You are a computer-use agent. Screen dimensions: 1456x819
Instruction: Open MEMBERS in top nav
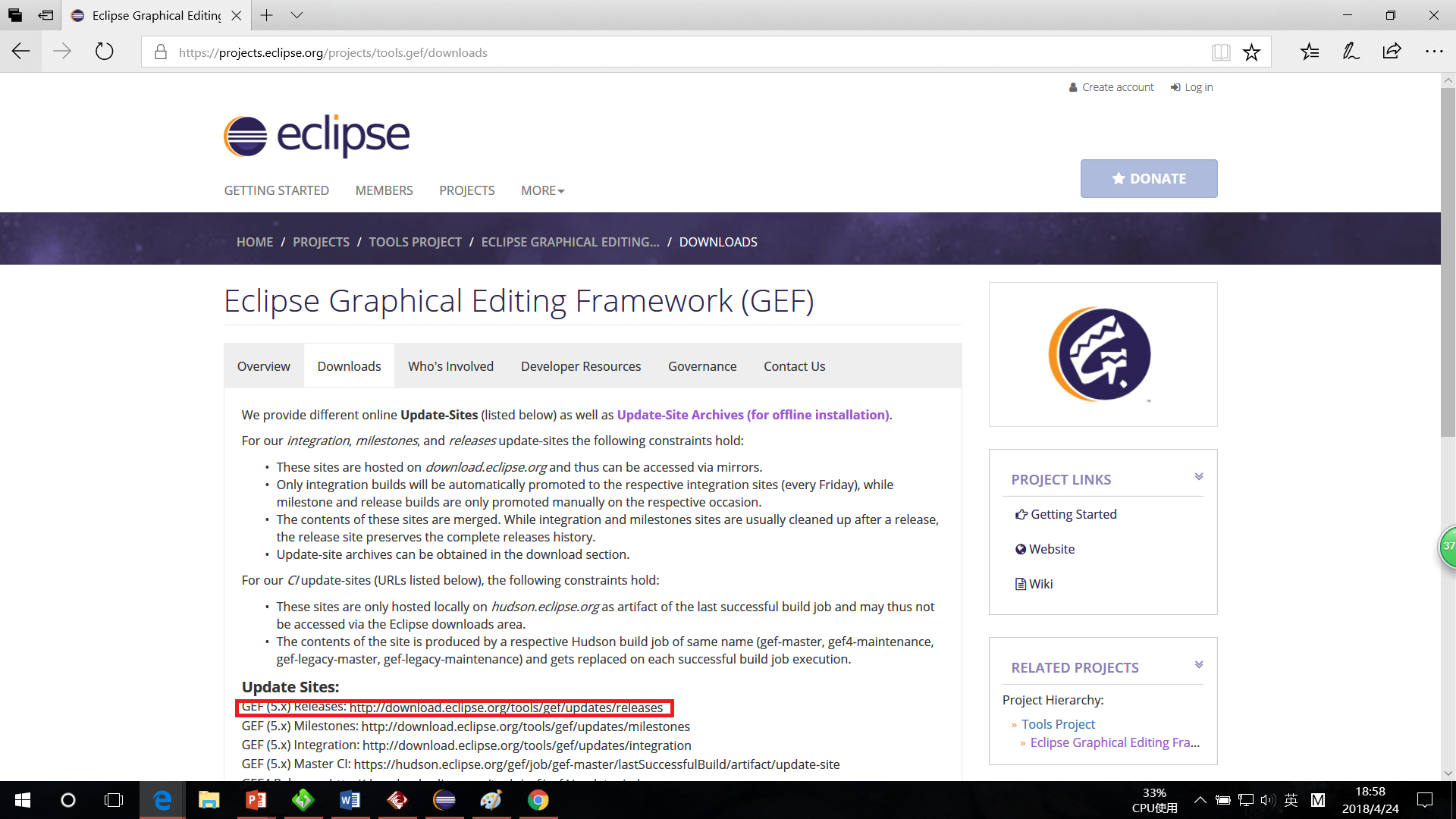[384, 190]
